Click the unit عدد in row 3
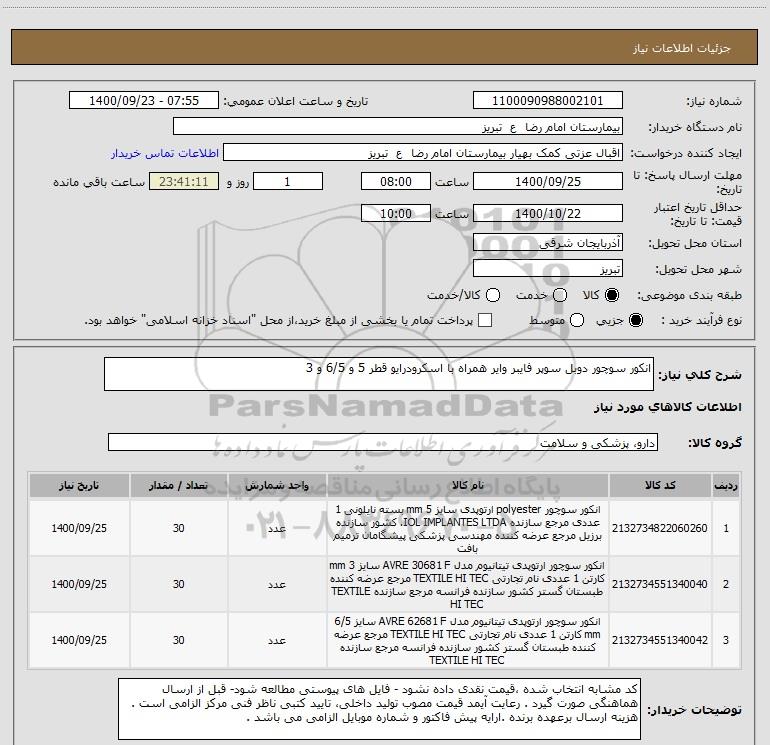 point(277,640)
